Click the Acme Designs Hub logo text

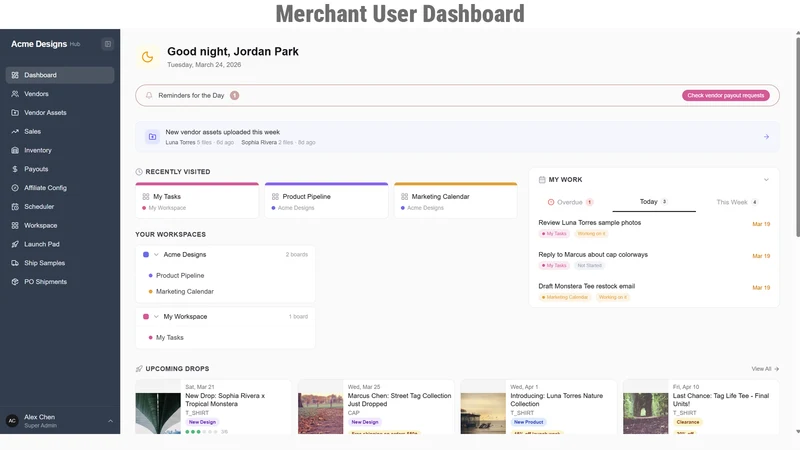[x=45, y=44]
